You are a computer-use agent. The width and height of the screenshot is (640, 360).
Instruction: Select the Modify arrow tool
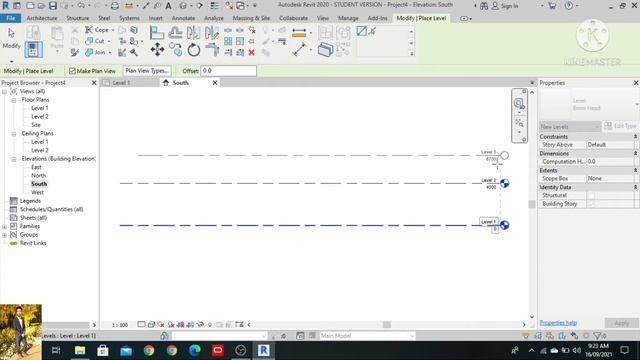coord(11,33)
